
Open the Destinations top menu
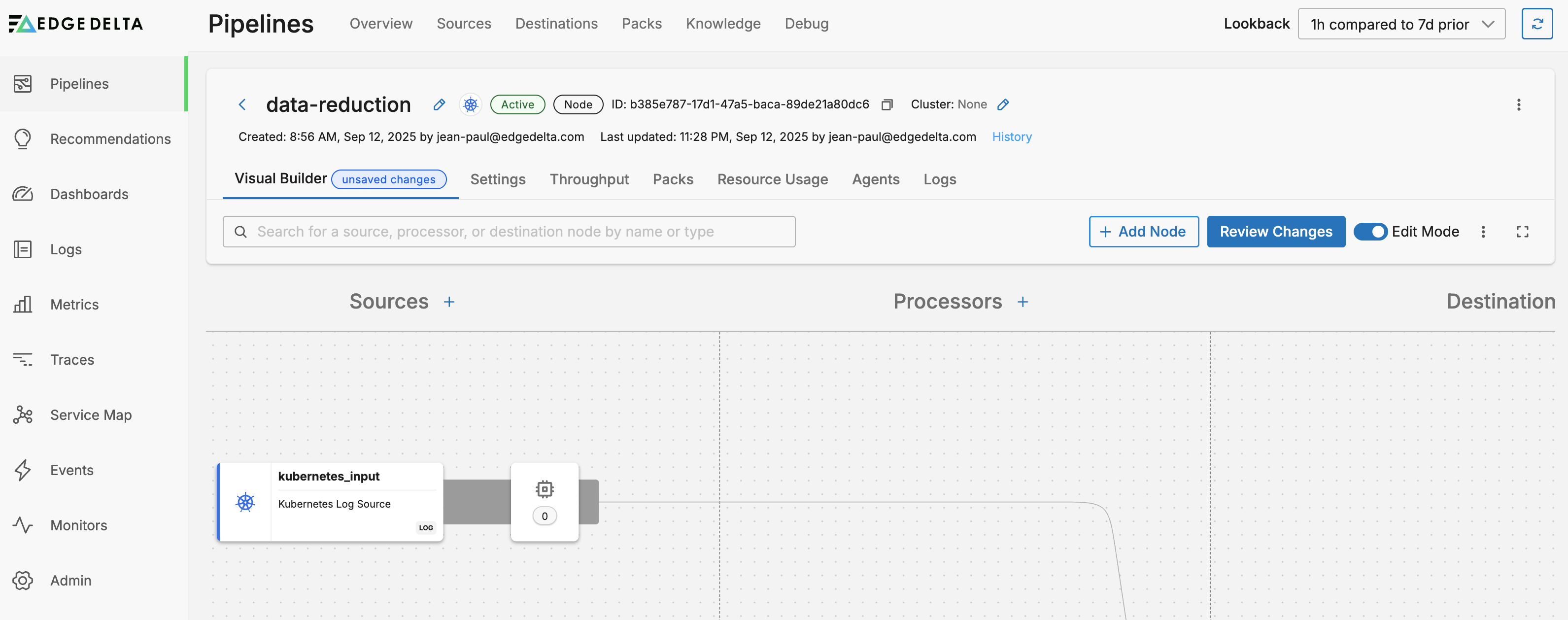pos(556,24)
